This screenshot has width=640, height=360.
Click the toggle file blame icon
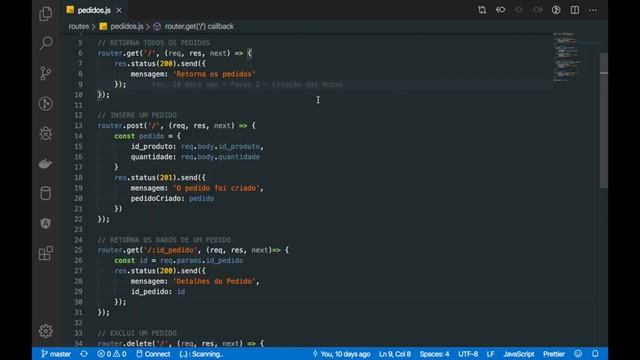[x=556, y=10]
